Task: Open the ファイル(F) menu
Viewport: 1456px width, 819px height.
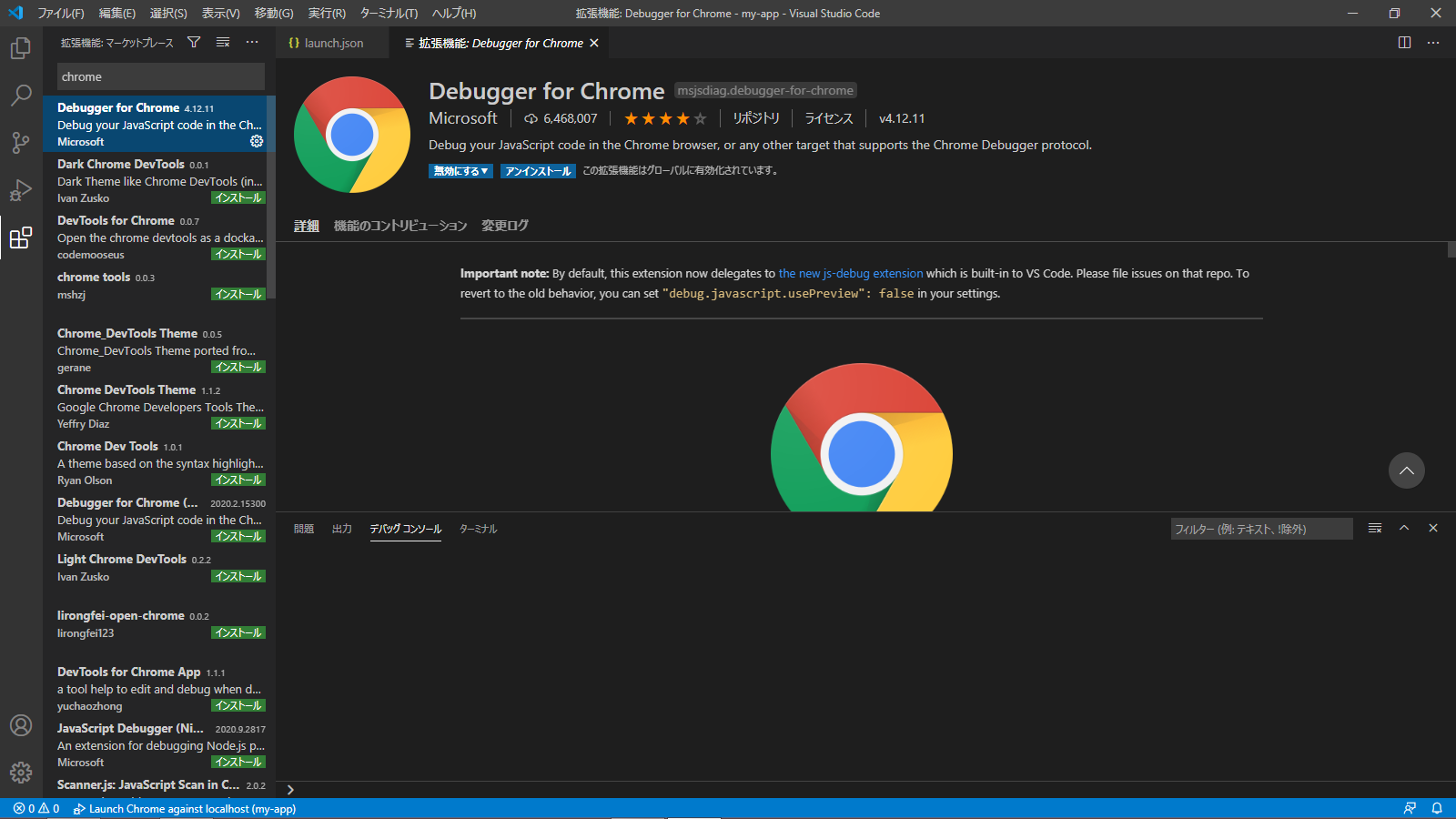Action: click(60, 13)
